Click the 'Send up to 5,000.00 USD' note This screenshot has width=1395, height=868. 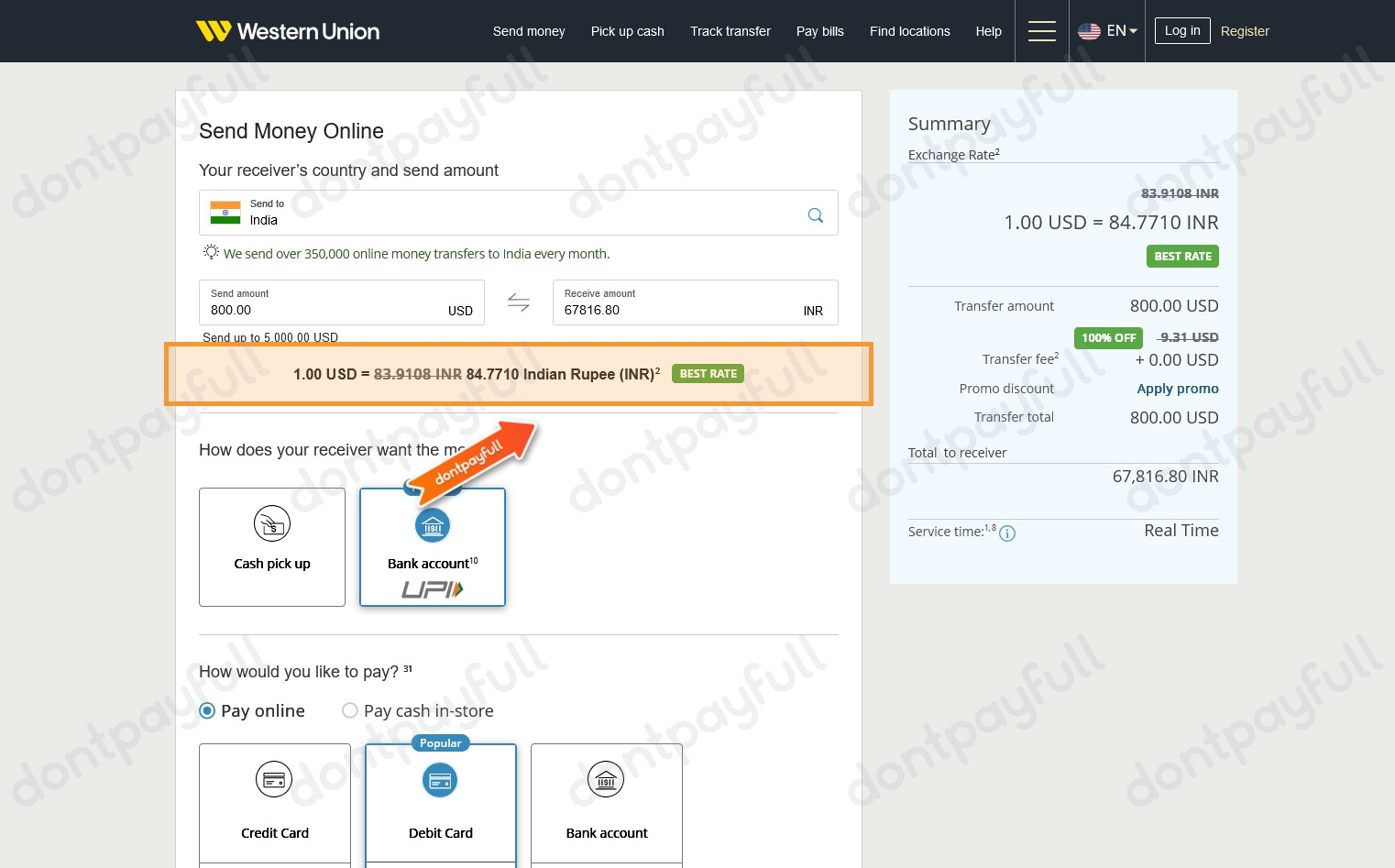(270, 337)
